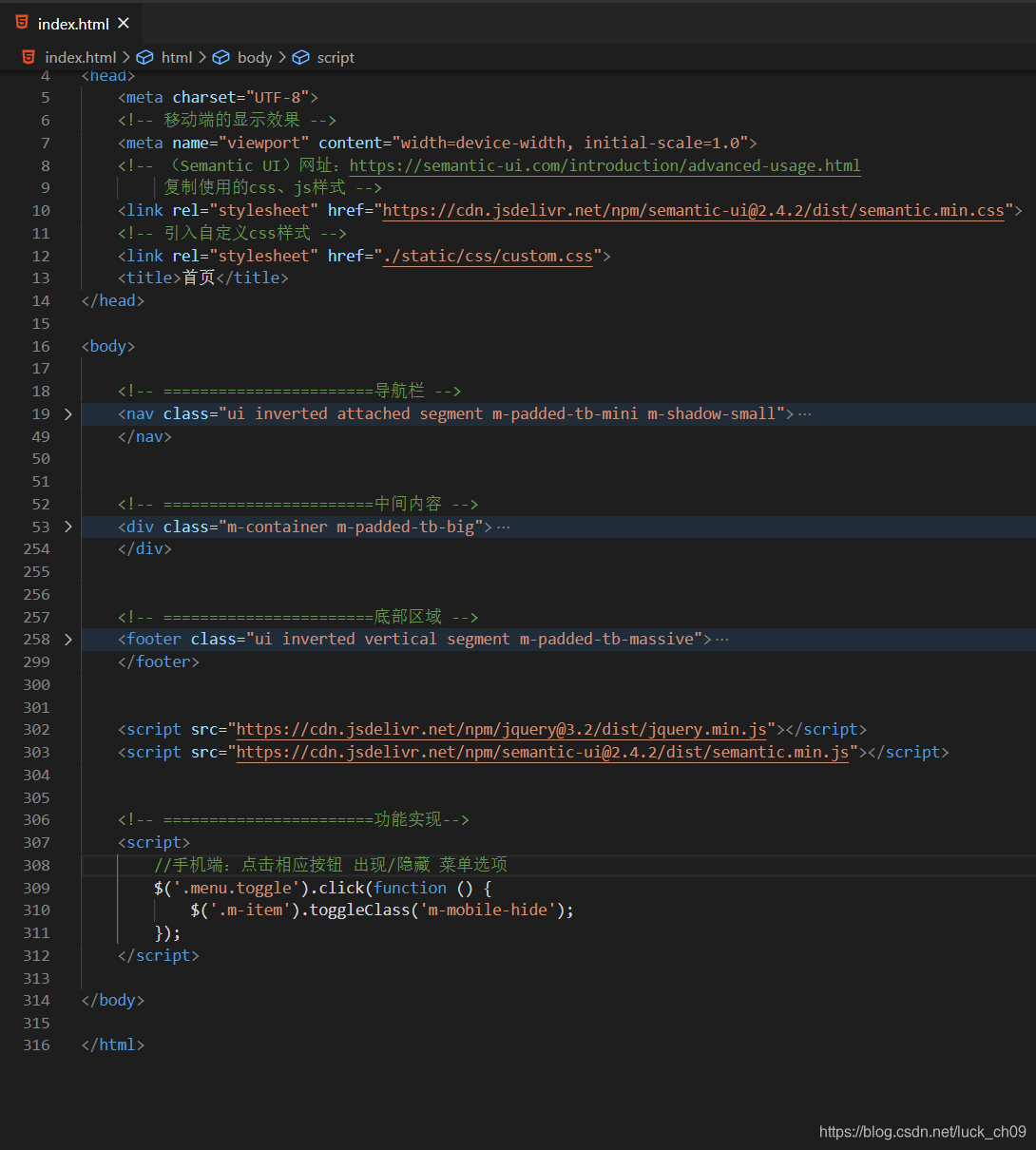Viewport: 1036px width, 1150px height.
Task: Click the 手机端 comment on line 308
Action: (331, 865)
